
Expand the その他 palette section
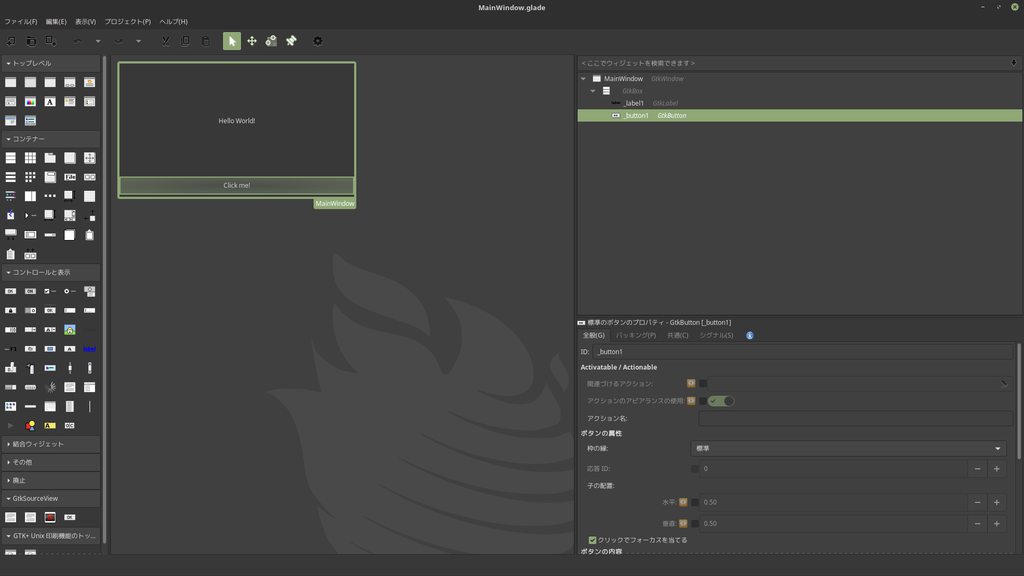coord(51,462)
